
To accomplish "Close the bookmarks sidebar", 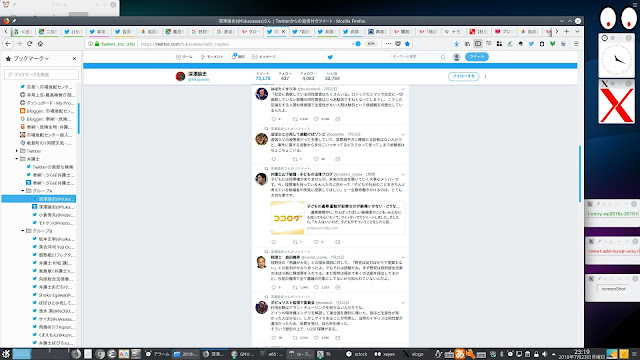I will click(74, 59).
